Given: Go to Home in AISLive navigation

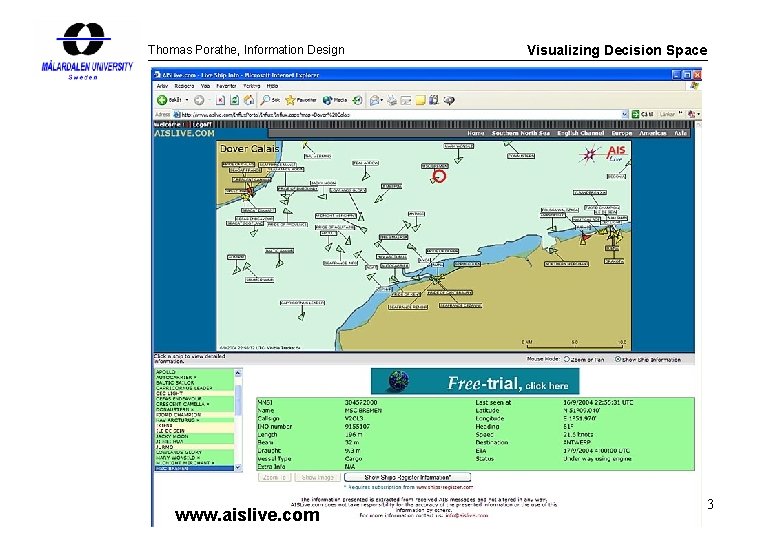Looking at the screenshot, I should point(476,133).
